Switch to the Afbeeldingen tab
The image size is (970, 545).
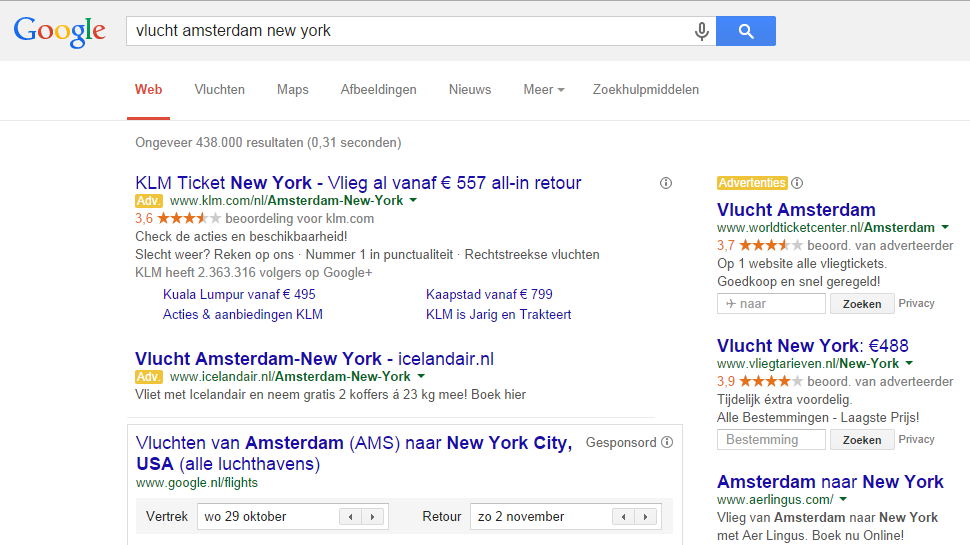click(x=379, y=90)
